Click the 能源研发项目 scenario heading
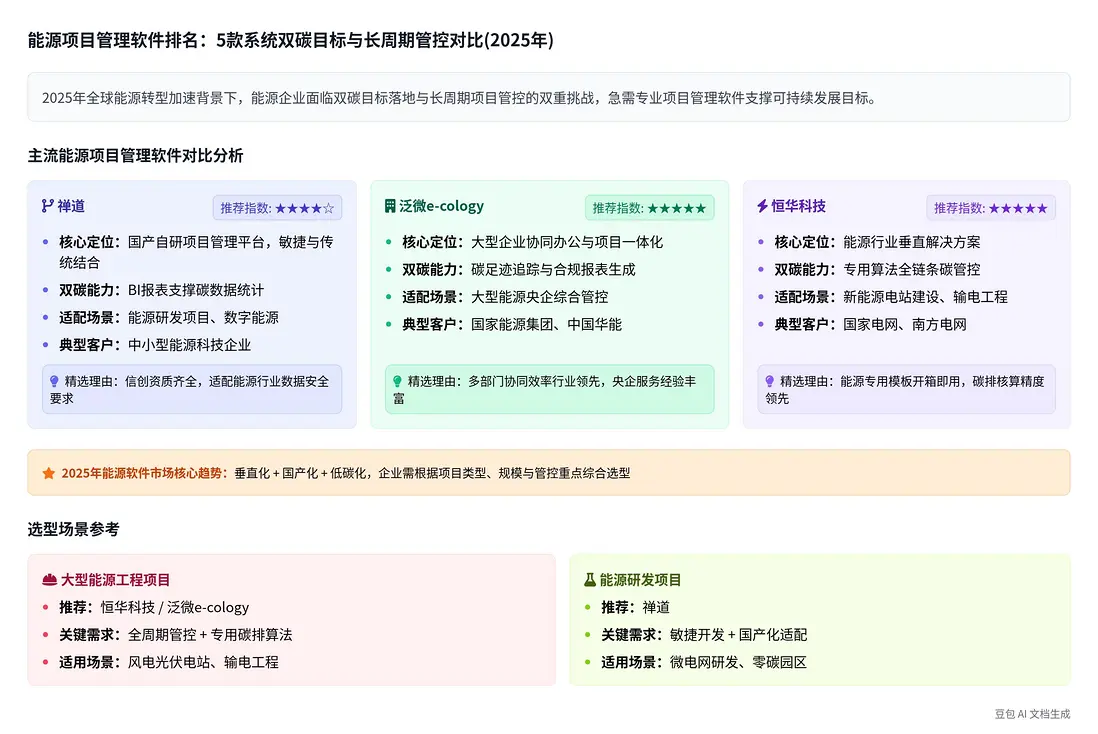1098x734 pixels. [641, 580]
